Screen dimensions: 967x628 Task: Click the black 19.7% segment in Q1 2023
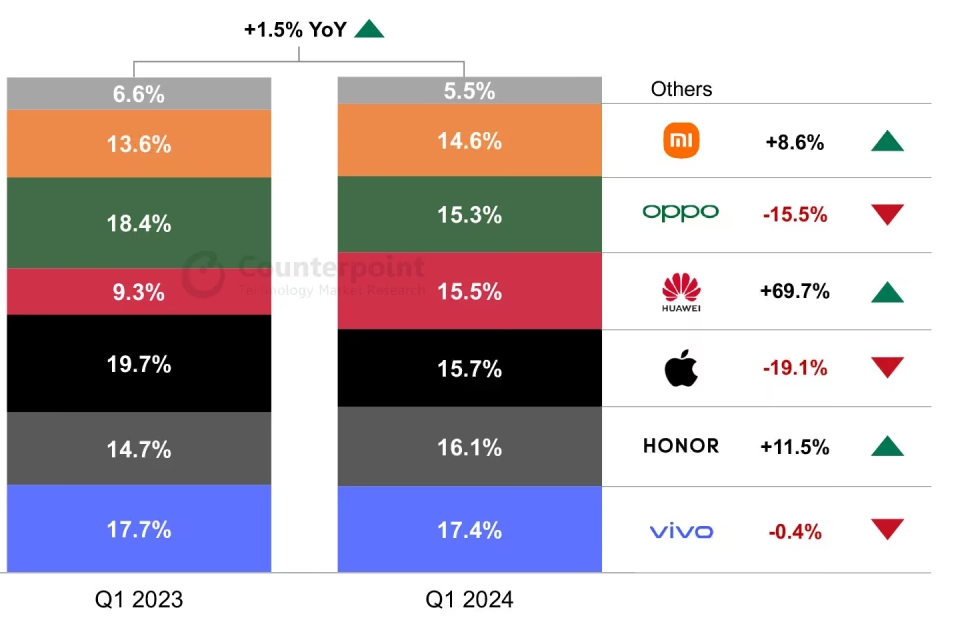pyautogui.click(x=139, y=363)
